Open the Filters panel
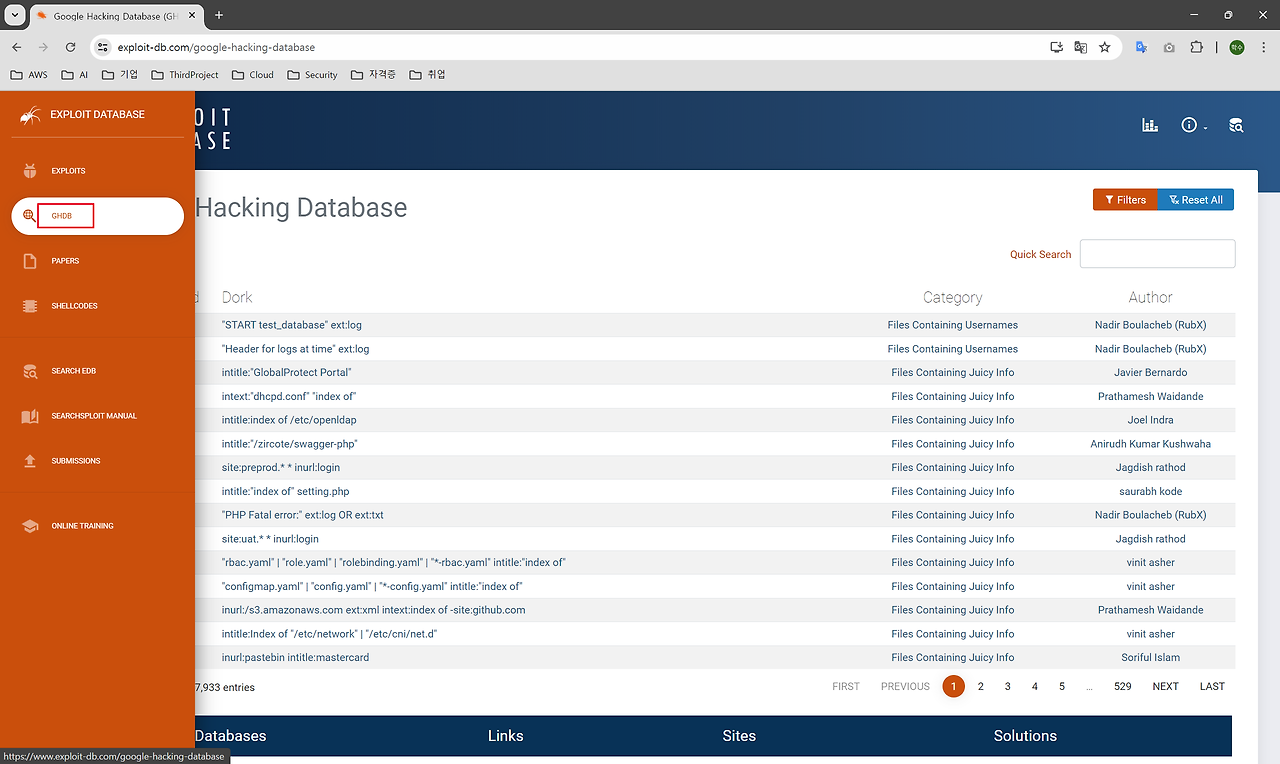The image size is (1280, 764). point(1125,200)
